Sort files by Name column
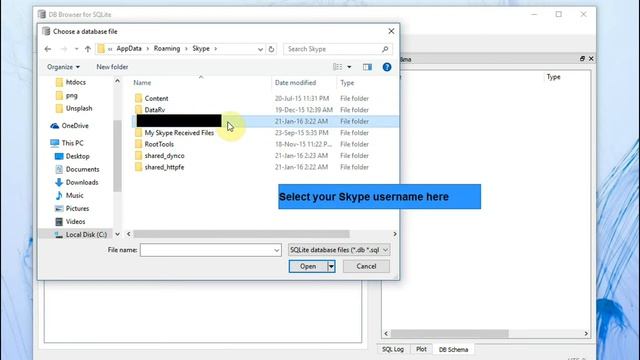 click(142, 82)
